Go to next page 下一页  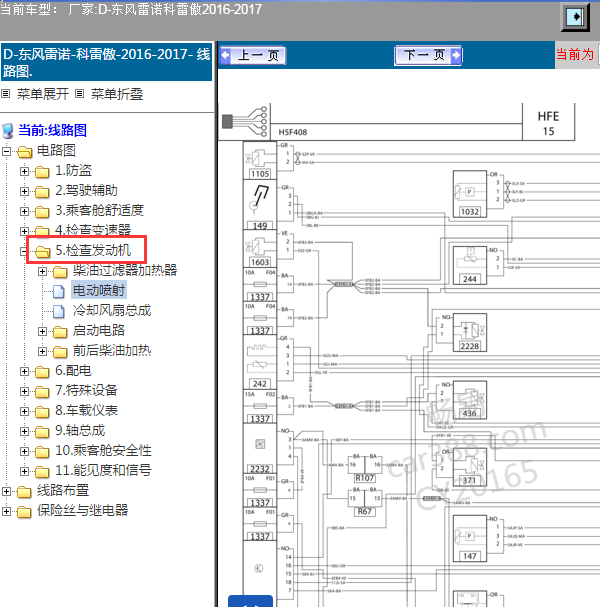pyautogui.click(x=428, y=55)
